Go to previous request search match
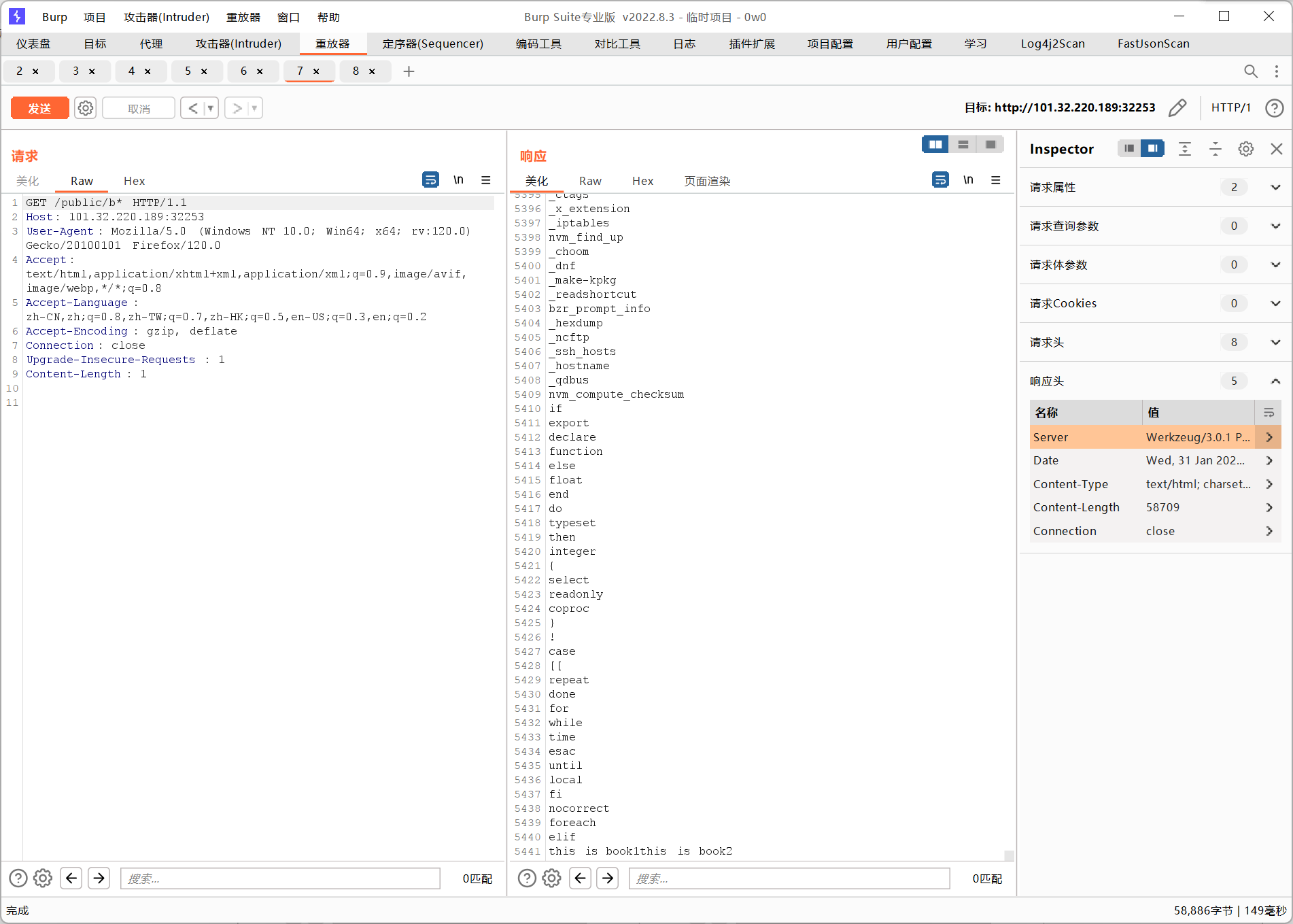Image resolution: width=1293 pixels, height=924 pixels. coord(71,878)
